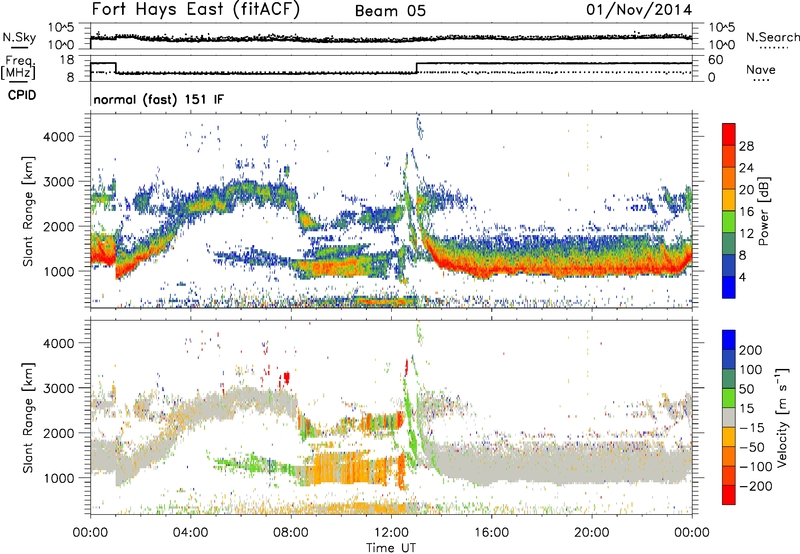This screenshot has height=554, width=800.
Task: Select the '100' tick on Velocity colorbar
Action: coord(751,369)
